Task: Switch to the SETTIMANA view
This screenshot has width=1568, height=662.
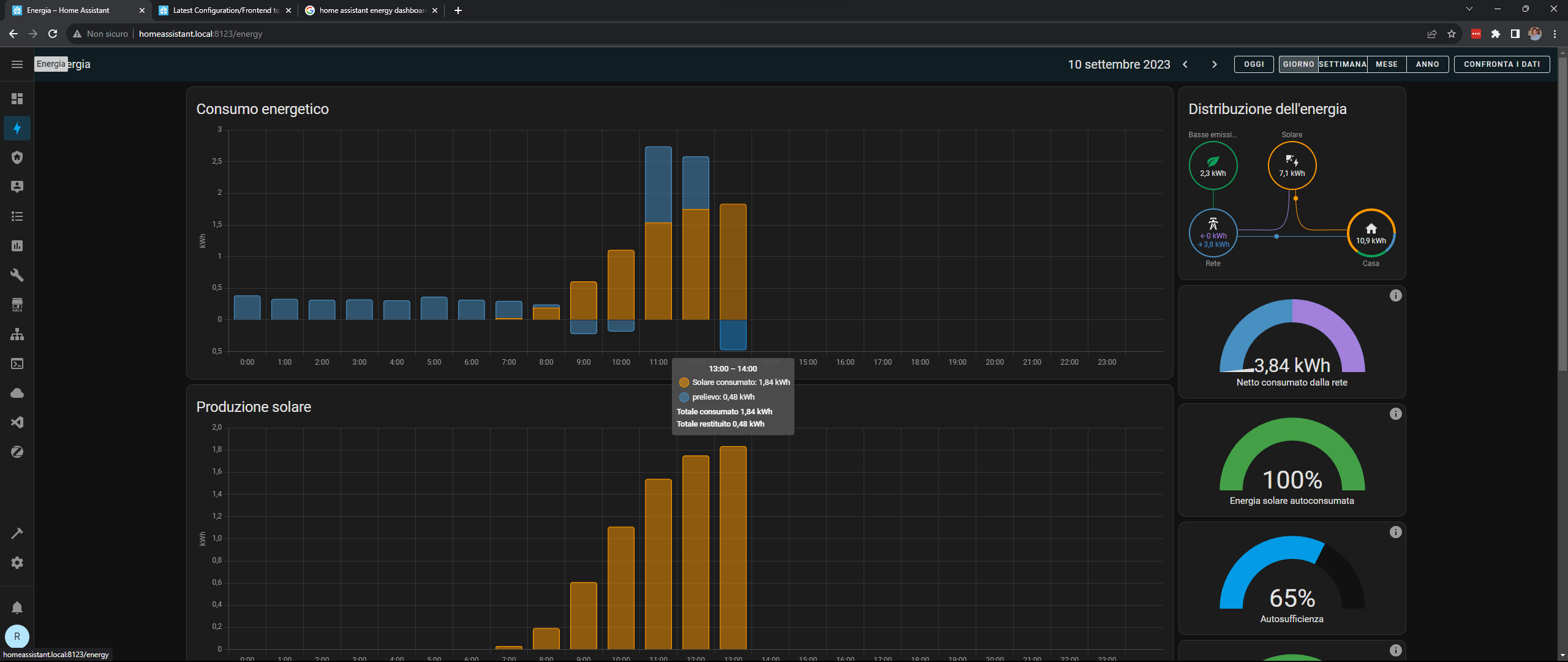Action: click(x=1342, y=64)
